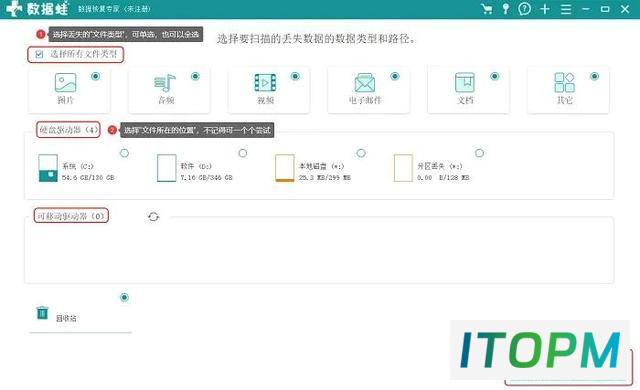Click the 系统 (C:) drive icon
Viewport: 640px width, 390px height.
pos(48,168)
